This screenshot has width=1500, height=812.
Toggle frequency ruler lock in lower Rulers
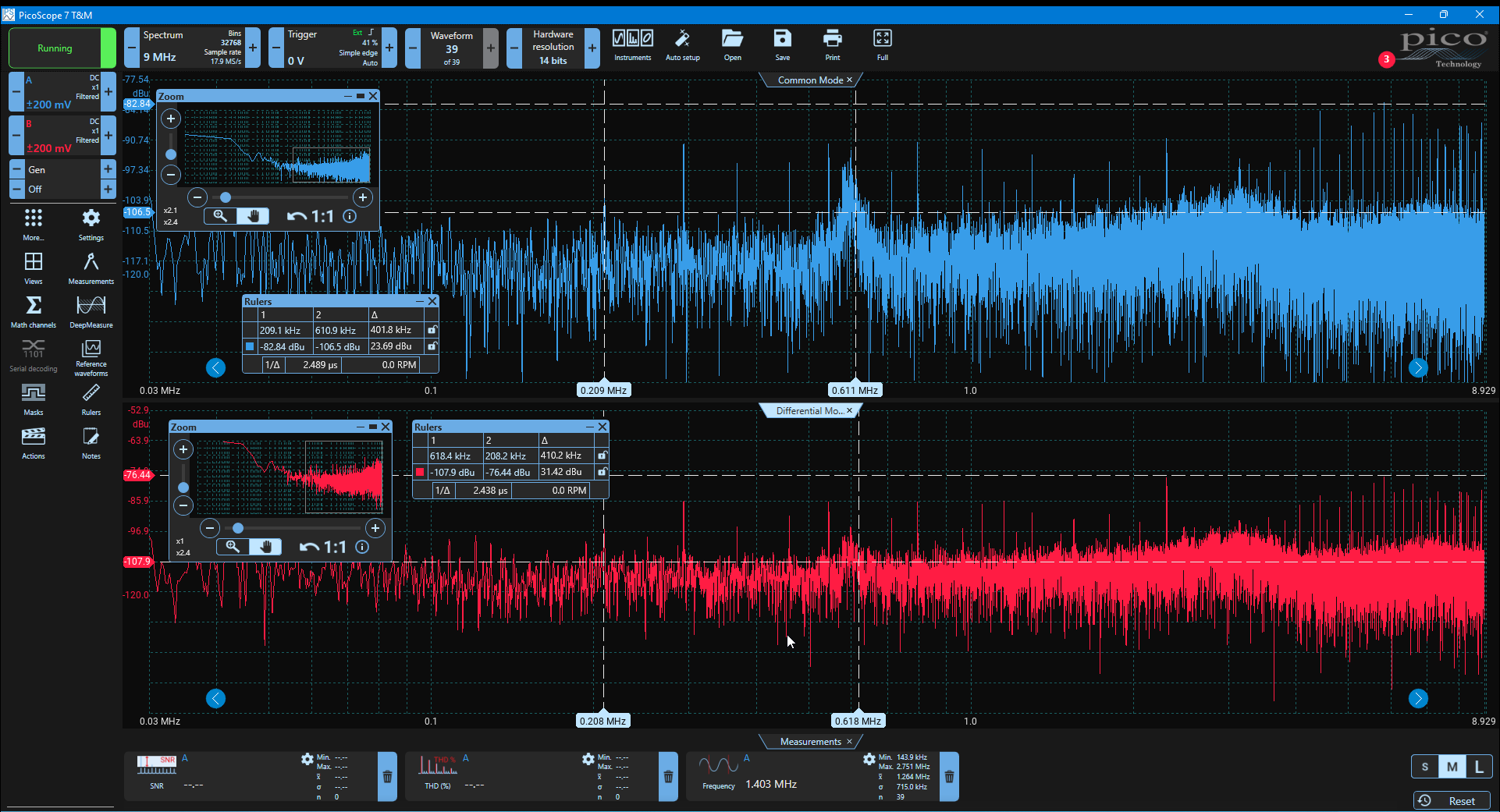602,456
